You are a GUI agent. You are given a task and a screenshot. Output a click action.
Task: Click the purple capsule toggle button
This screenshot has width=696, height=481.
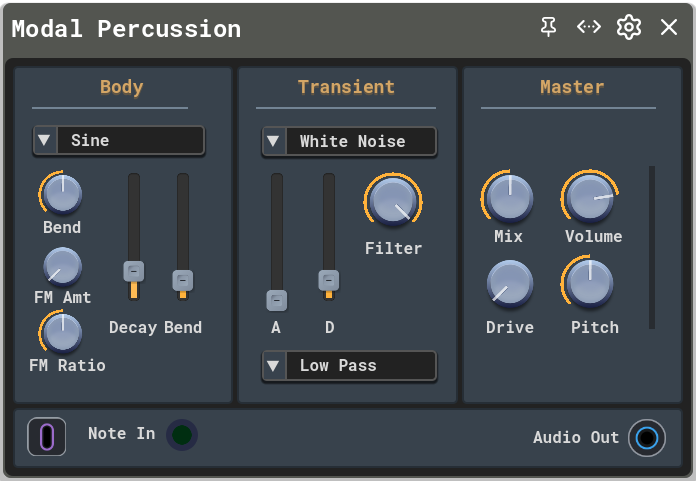coord(47,437)
